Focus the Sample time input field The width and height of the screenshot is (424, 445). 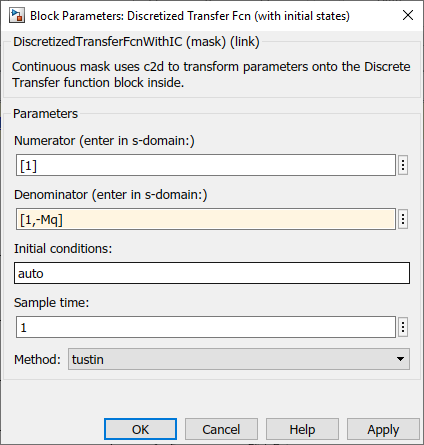pyautogui.click(x=206, y=327)
